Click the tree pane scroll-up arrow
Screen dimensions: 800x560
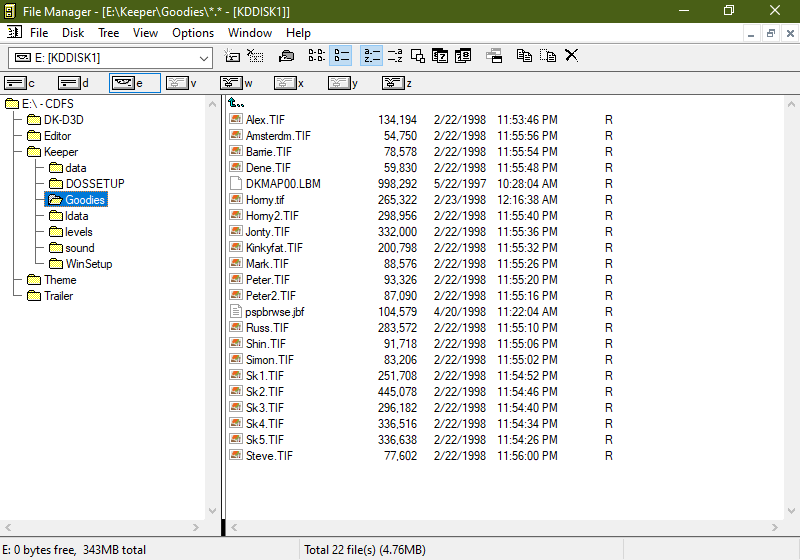[212, 104]
